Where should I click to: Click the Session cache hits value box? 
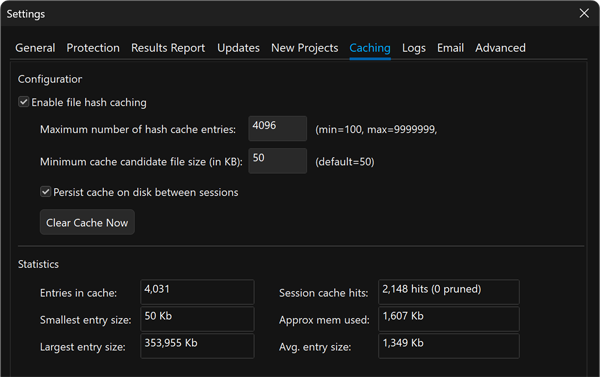coord(449,292)
